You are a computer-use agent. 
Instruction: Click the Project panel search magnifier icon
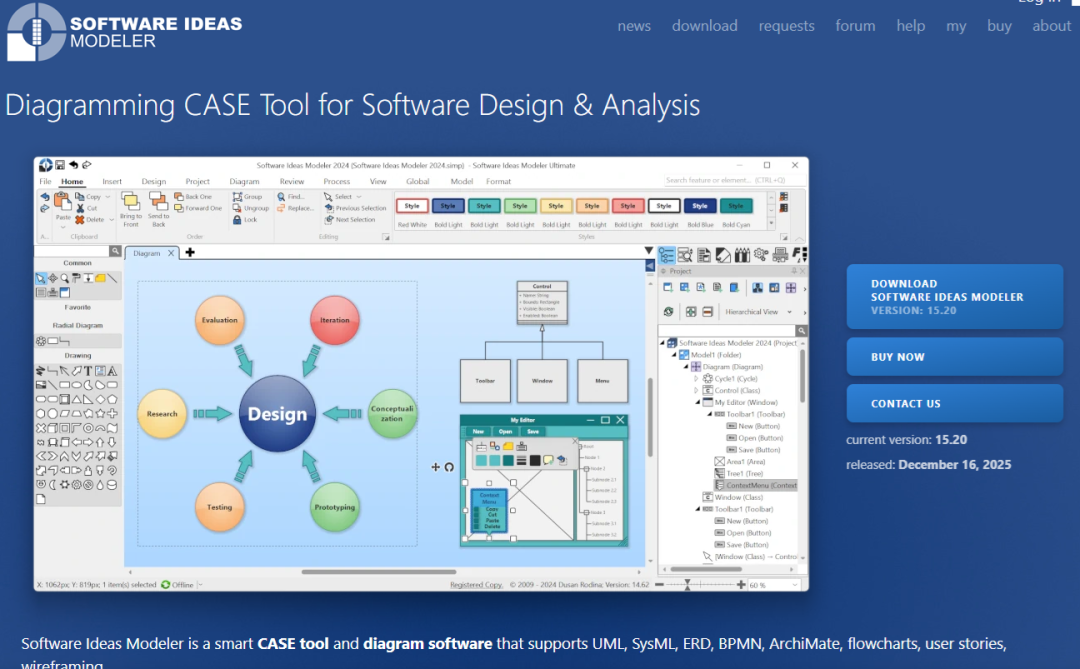(x=801, y=331)
